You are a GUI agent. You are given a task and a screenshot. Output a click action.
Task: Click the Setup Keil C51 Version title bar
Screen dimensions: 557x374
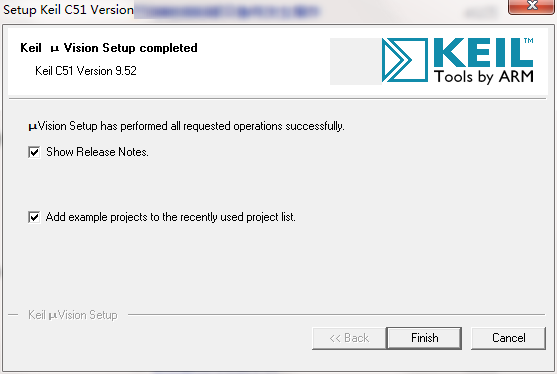(68, 10)
